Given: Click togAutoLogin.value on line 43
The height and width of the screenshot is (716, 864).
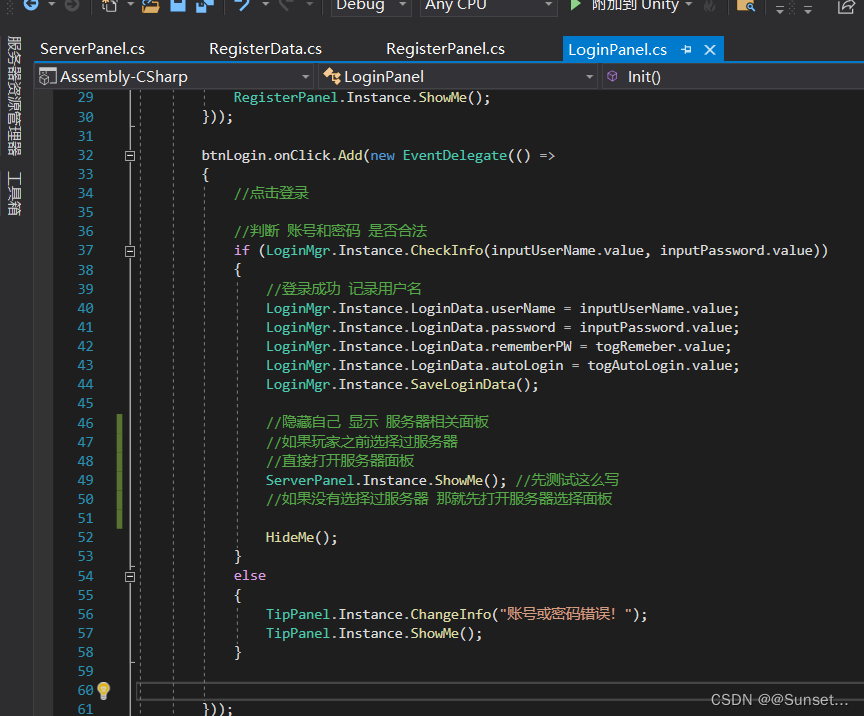Looking at the screenshot, I should coord(659,365).
